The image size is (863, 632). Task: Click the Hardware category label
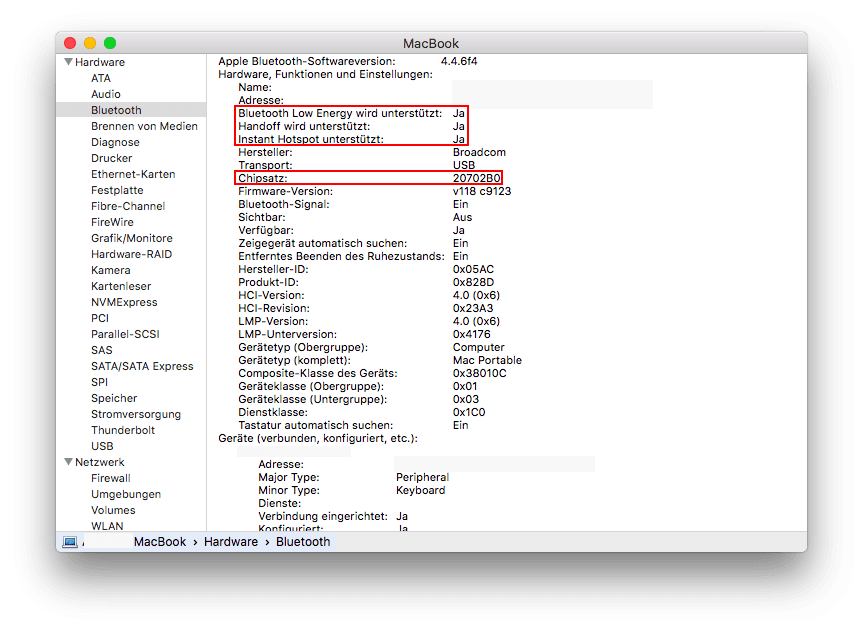(100, 62)
